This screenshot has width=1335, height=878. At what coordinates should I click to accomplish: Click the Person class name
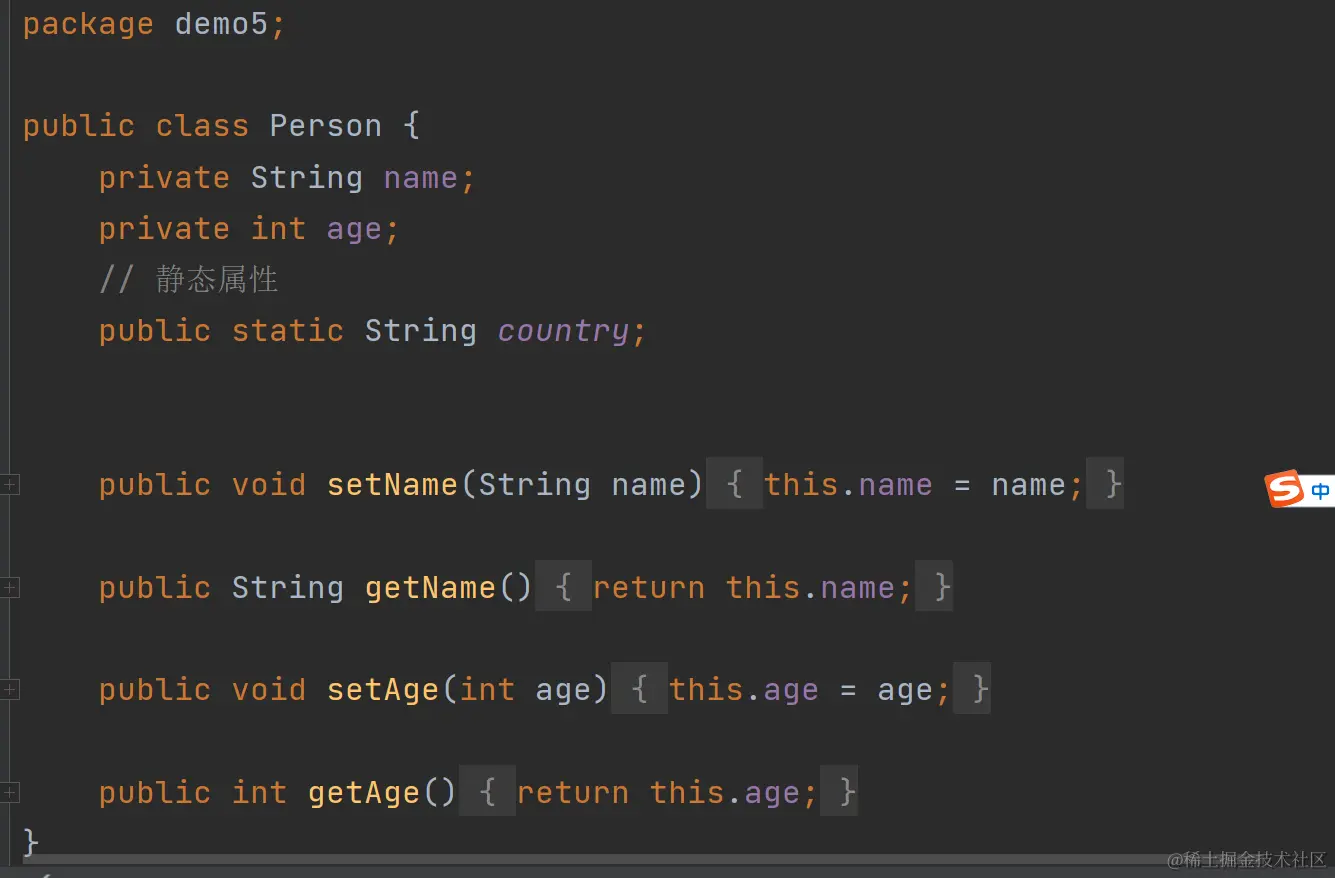tap(325, 126)
